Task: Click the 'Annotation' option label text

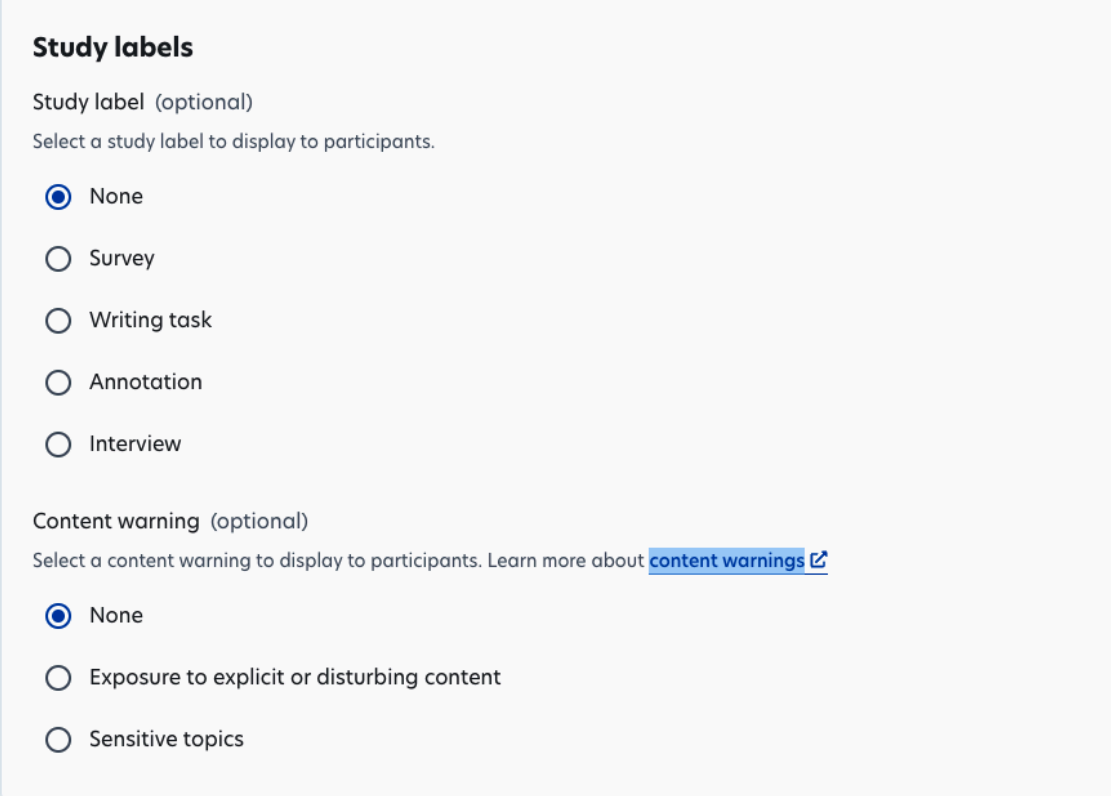Action: point(145,383)
